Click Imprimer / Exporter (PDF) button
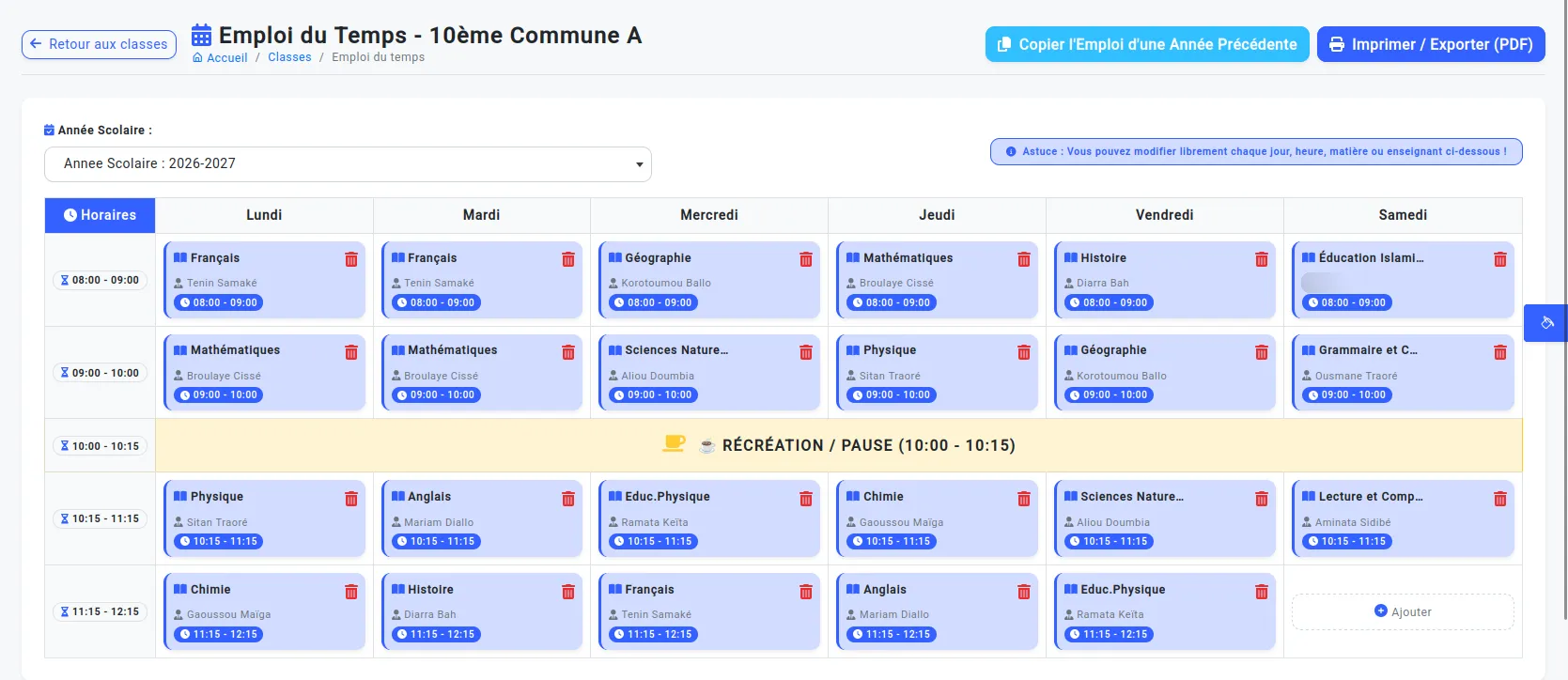 coord(1431,44)
